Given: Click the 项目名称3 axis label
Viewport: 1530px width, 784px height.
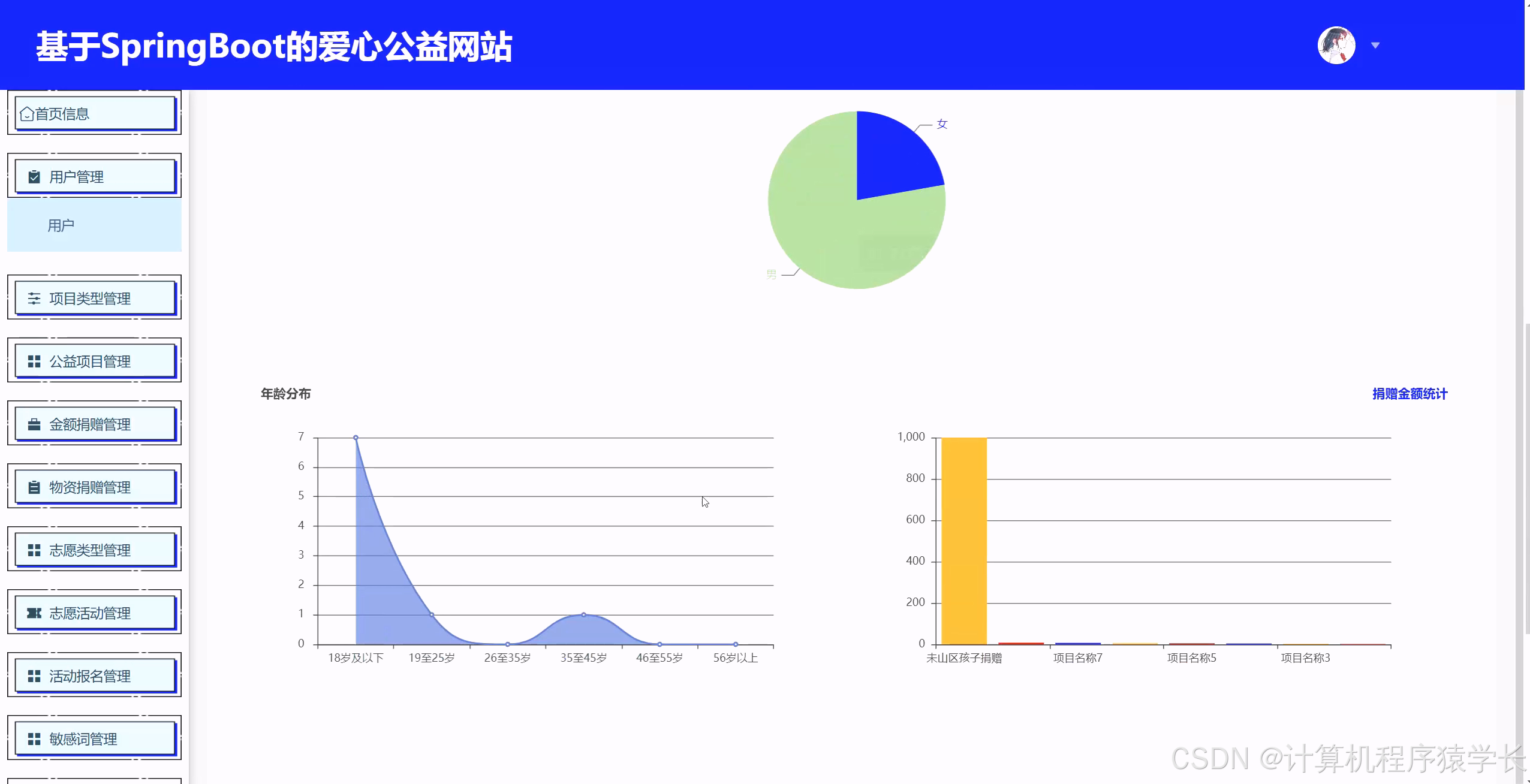Looking at the screenshot, I should [x=1306, y=658].
